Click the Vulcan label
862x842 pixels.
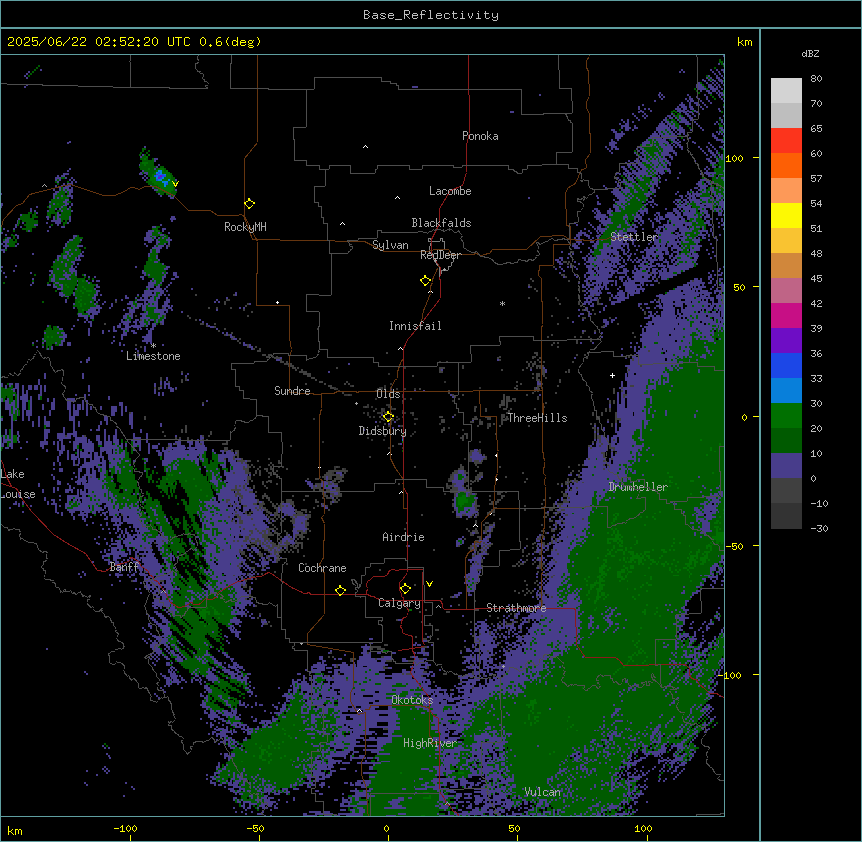coord(543,792)
